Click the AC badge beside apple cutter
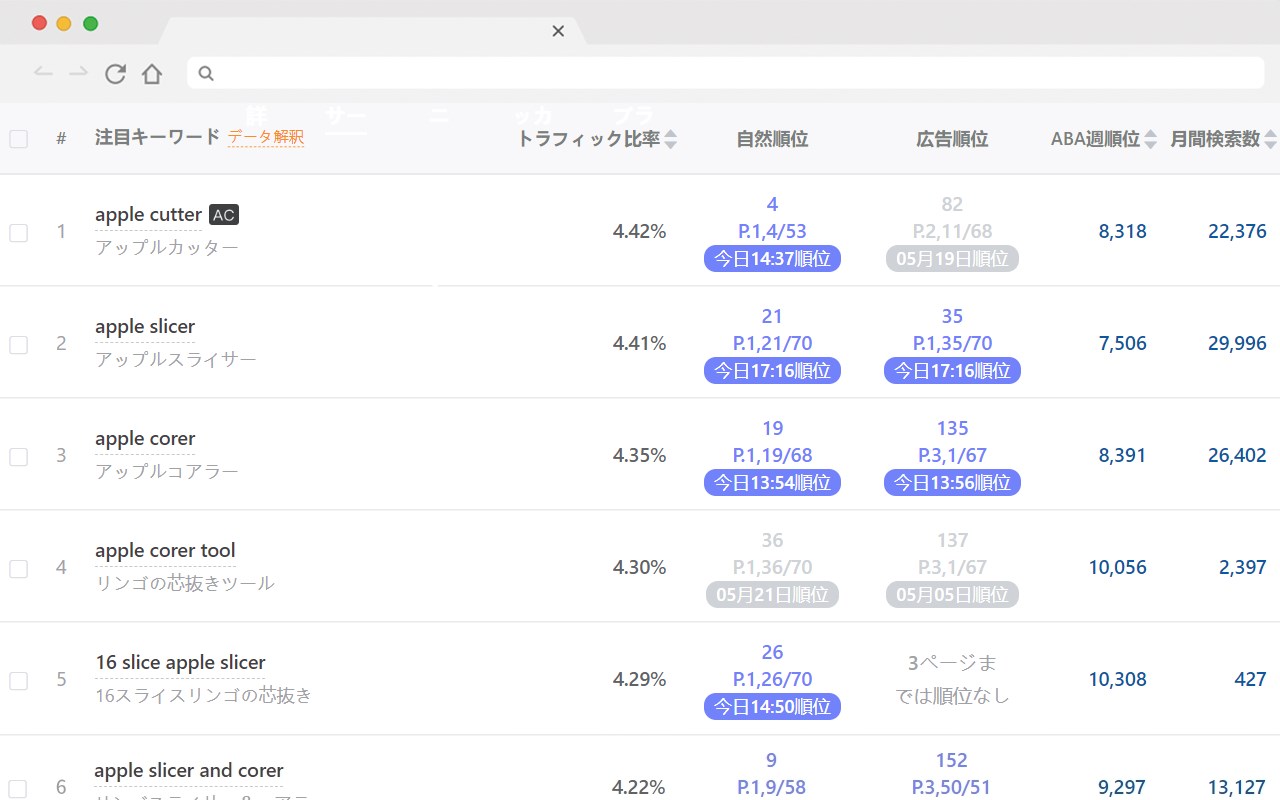This screenshot has width=1280, height=800. click(x=223, y=215)
